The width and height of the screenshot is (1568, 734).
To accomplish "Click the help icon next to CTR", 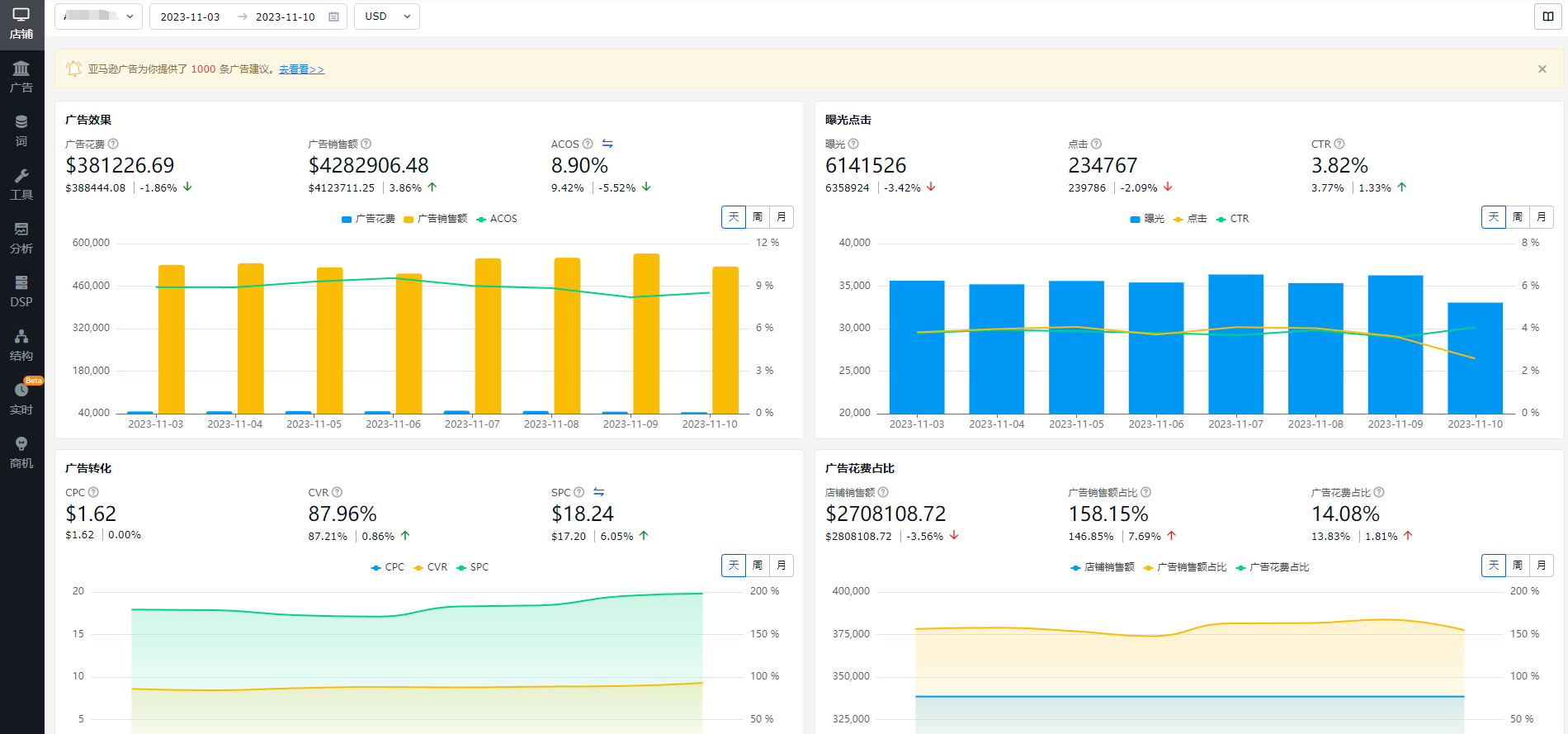I will point(1339,144).
